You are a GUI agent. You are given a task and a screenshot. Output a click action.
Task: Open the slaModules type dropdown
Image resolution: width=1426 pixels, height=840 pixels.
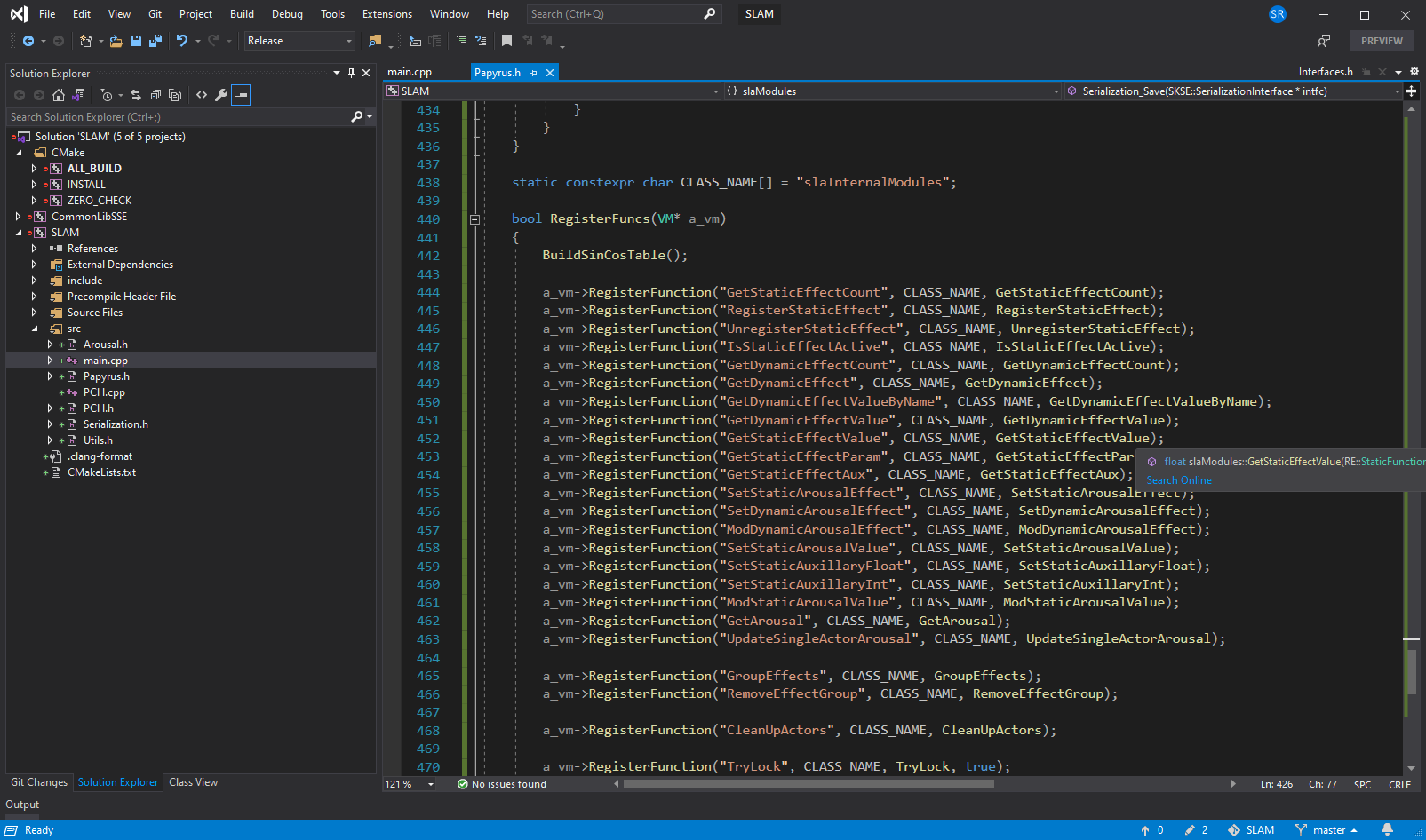[892, 91]
